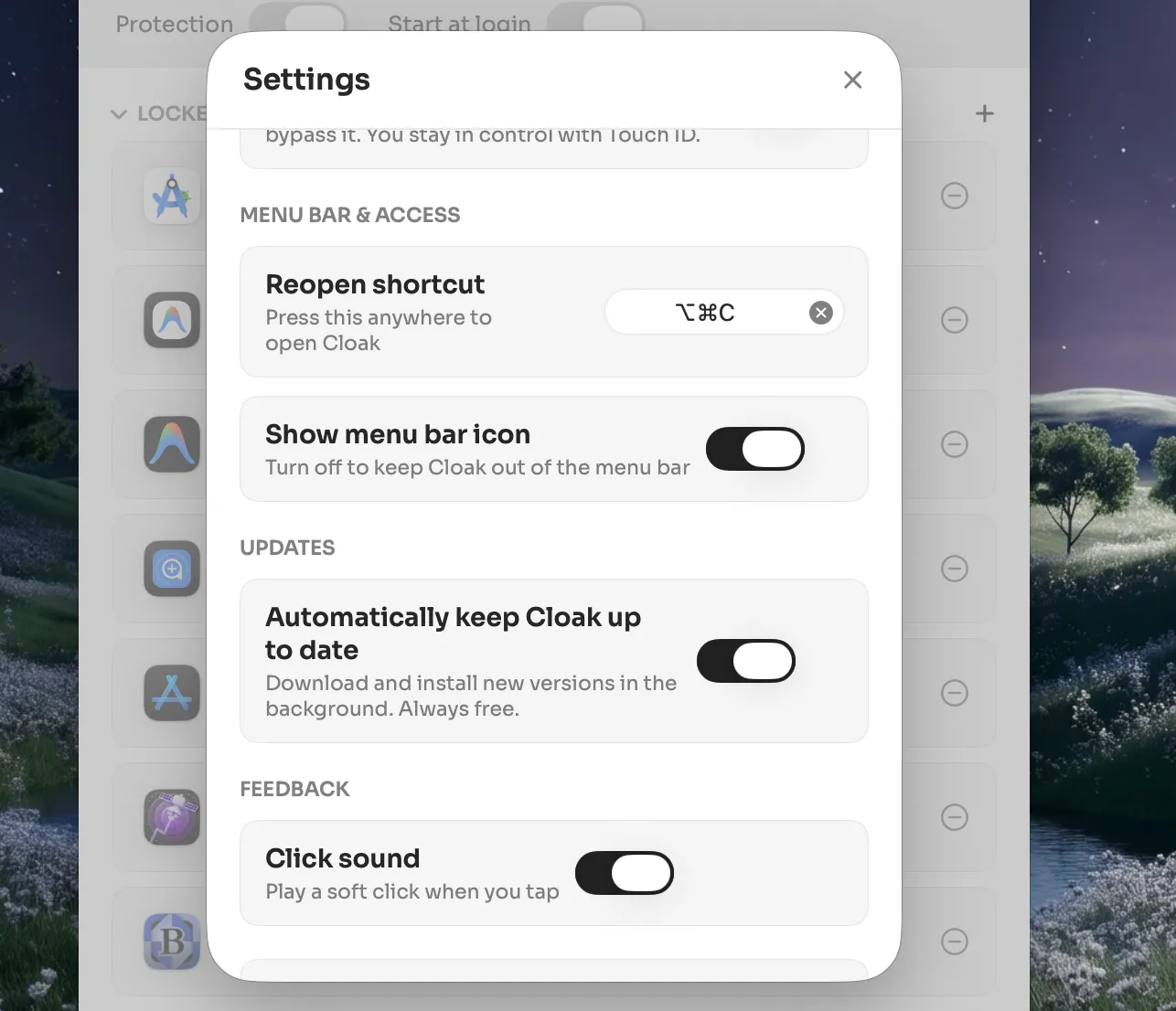Remove dark-tile rainbow arch row with minus

pos(955,444)
